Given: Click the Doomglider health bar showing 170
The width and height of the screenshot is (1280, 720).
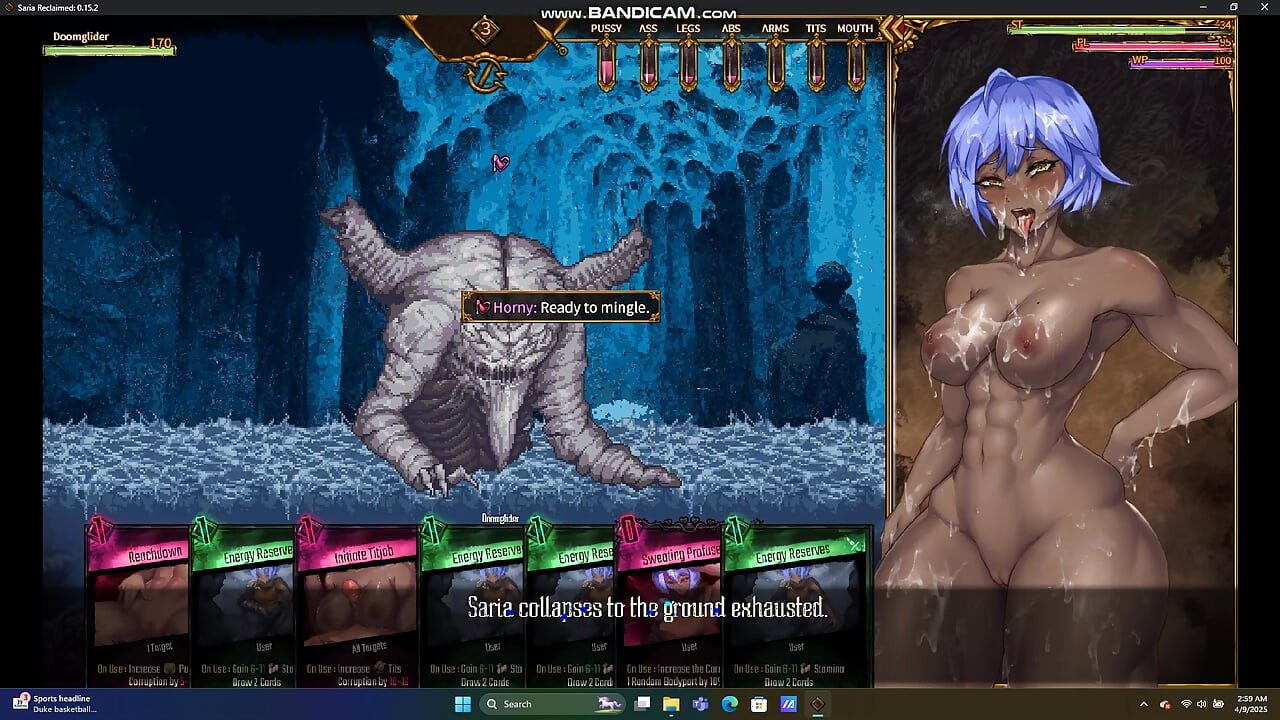Looking at the screenshot, I should (x=110, y=50).
